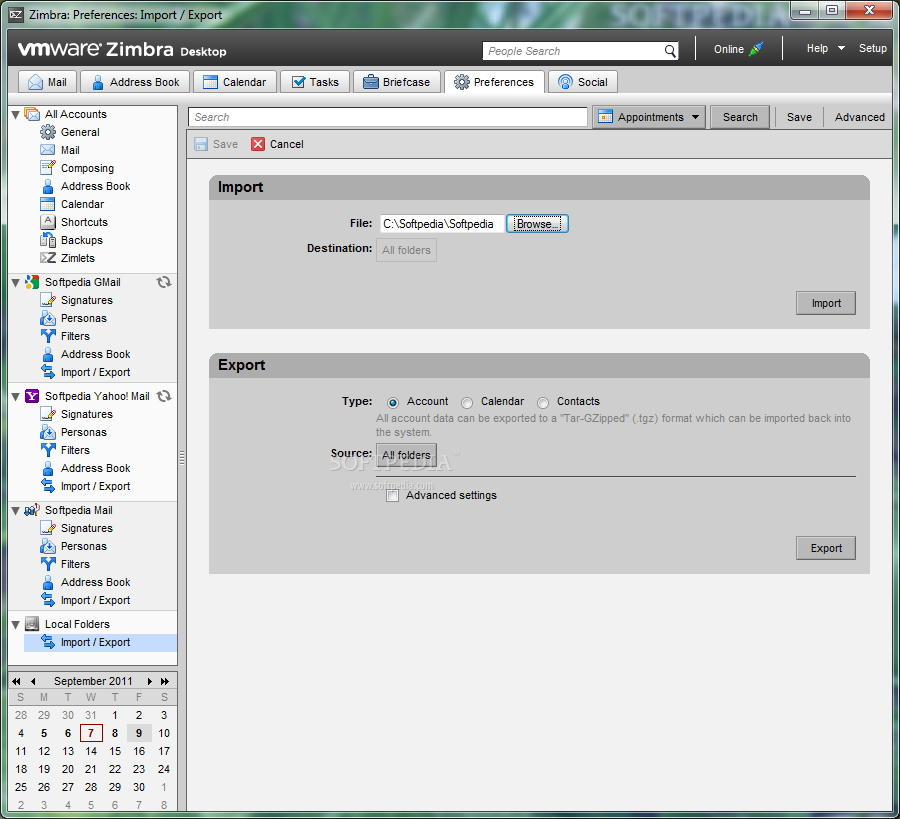Go to previous month in mini calendar
The height and width of the screenshot is (819, 900).
[x=33, y=681]
